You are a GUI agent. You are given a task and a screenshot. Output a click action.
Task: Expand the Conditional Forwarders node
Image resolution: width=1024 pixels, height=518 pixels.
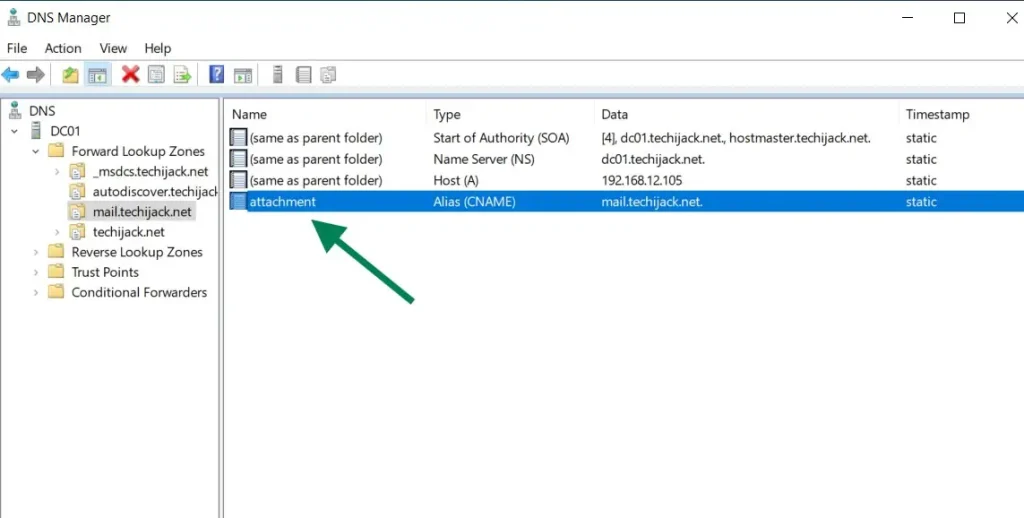click(x=36, y=293)
